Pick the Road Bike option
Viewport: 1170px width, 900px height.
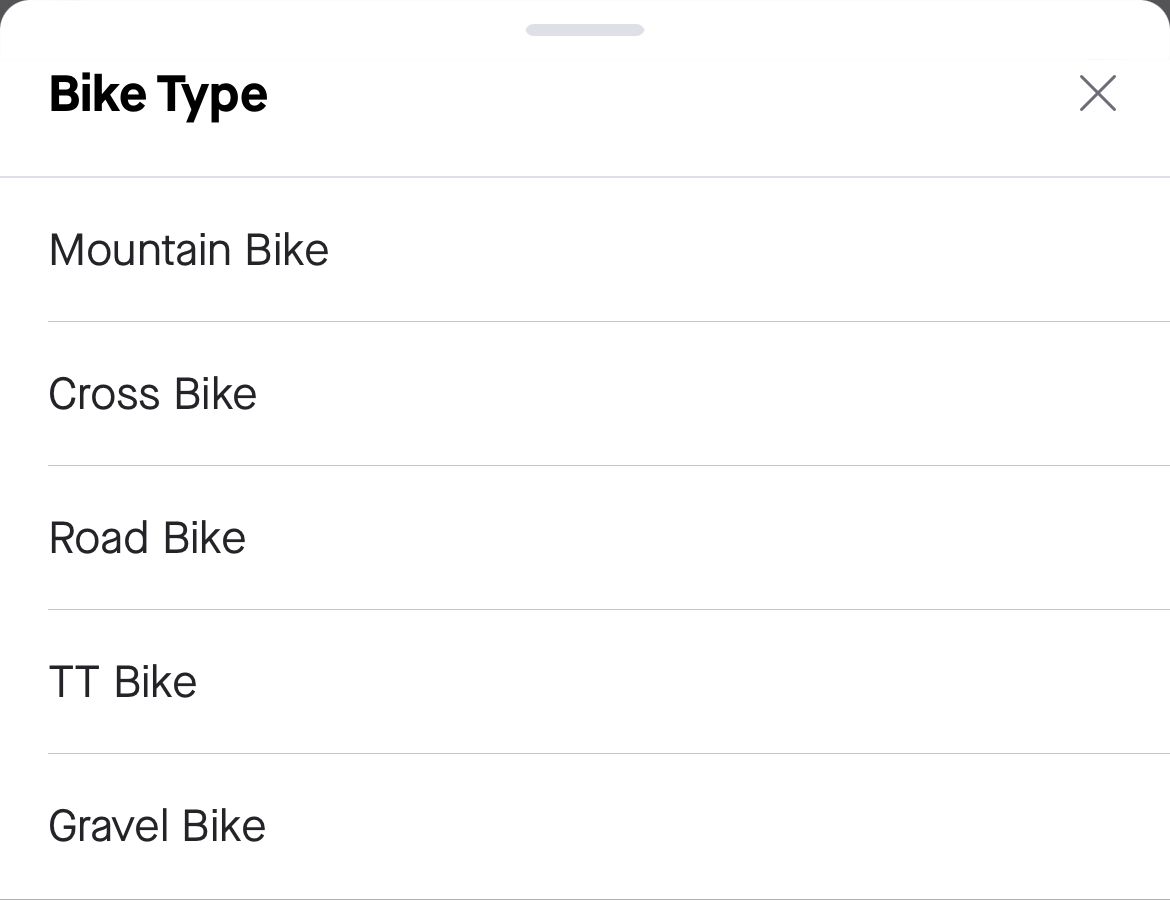[x=147, y=538]
